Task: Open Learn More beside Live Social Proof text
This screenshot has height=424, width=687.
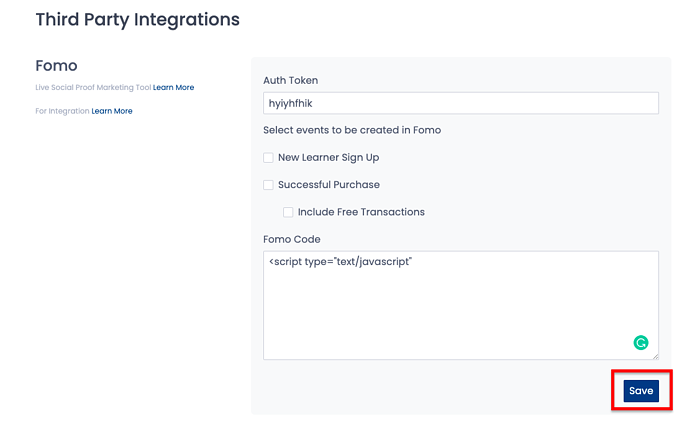Action: click(x=173, y=88)
